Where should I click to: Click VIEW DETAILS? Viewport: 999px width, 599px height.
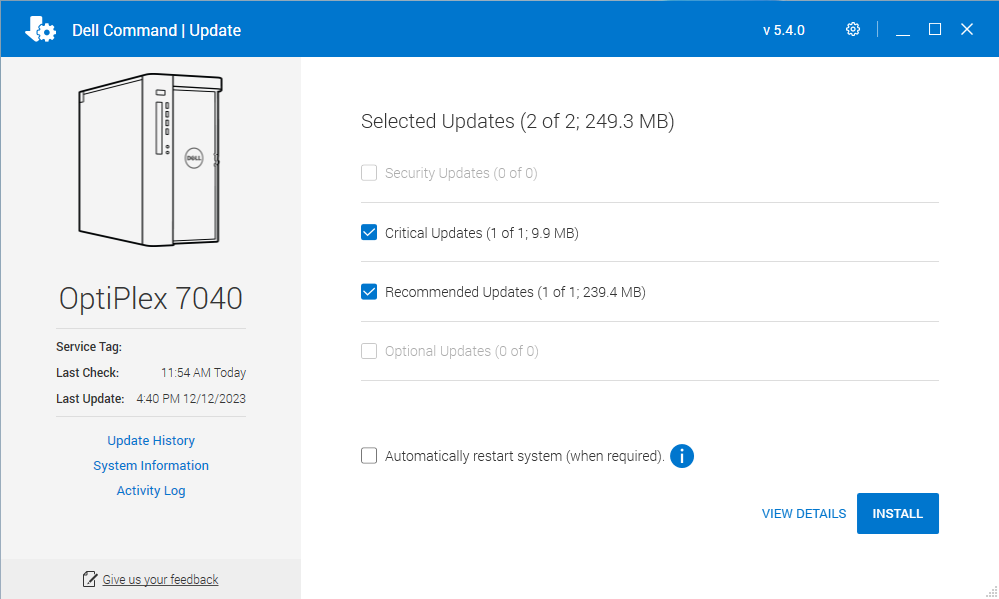[803, 514]
